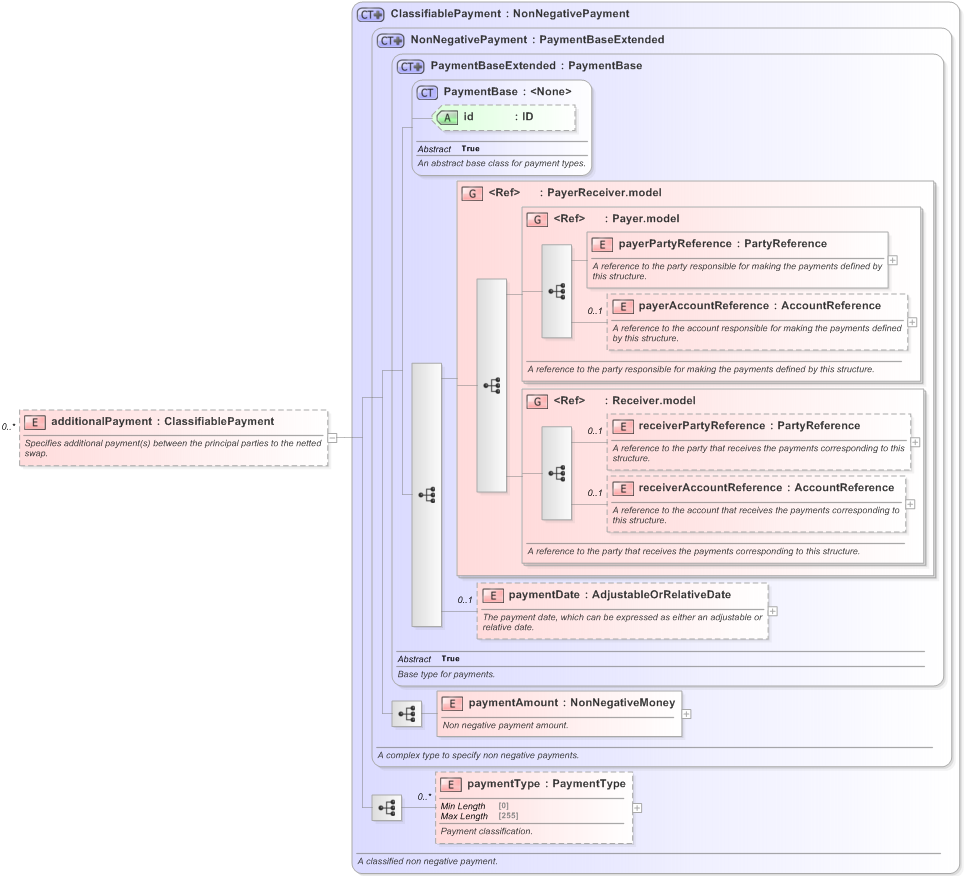Expand the paymentAmount element
Screen dimensions: 964x876
point(687,714)
